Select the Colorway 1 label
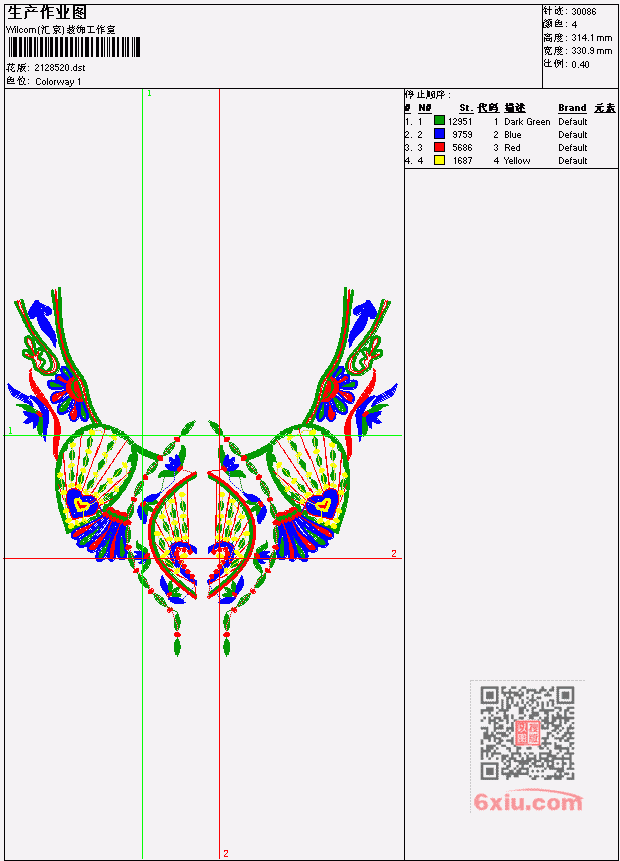The width and height of the screenshot is (620, 861). 58,82
